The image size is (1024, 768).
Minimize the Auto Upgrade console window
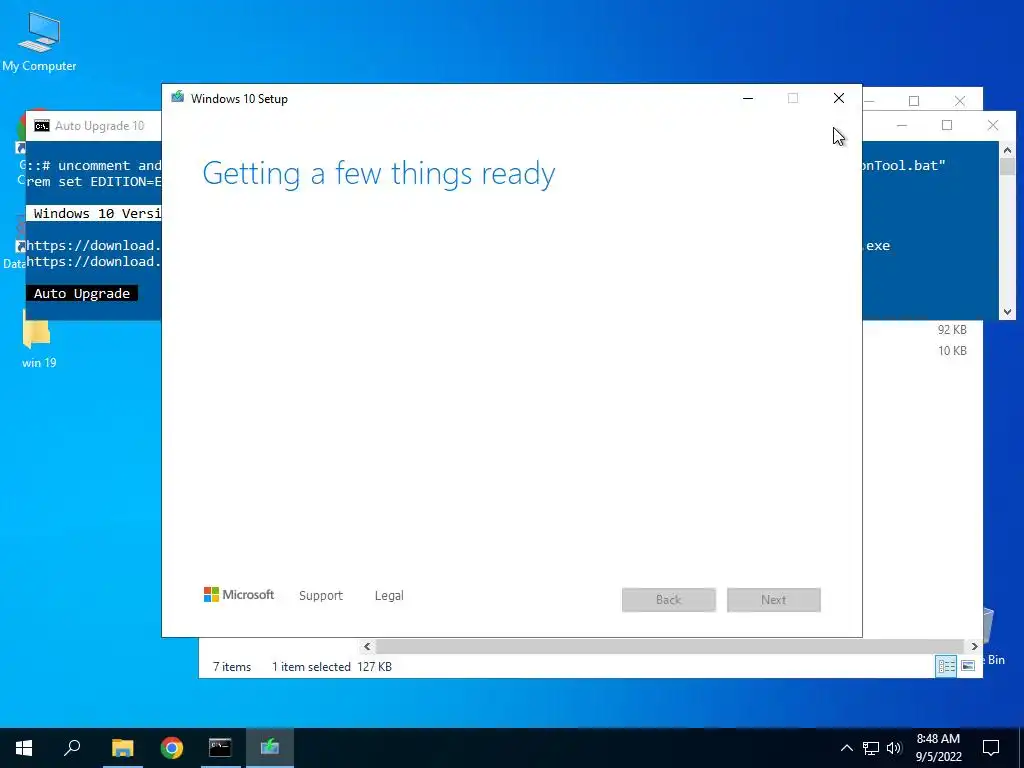tap(902, 125)
